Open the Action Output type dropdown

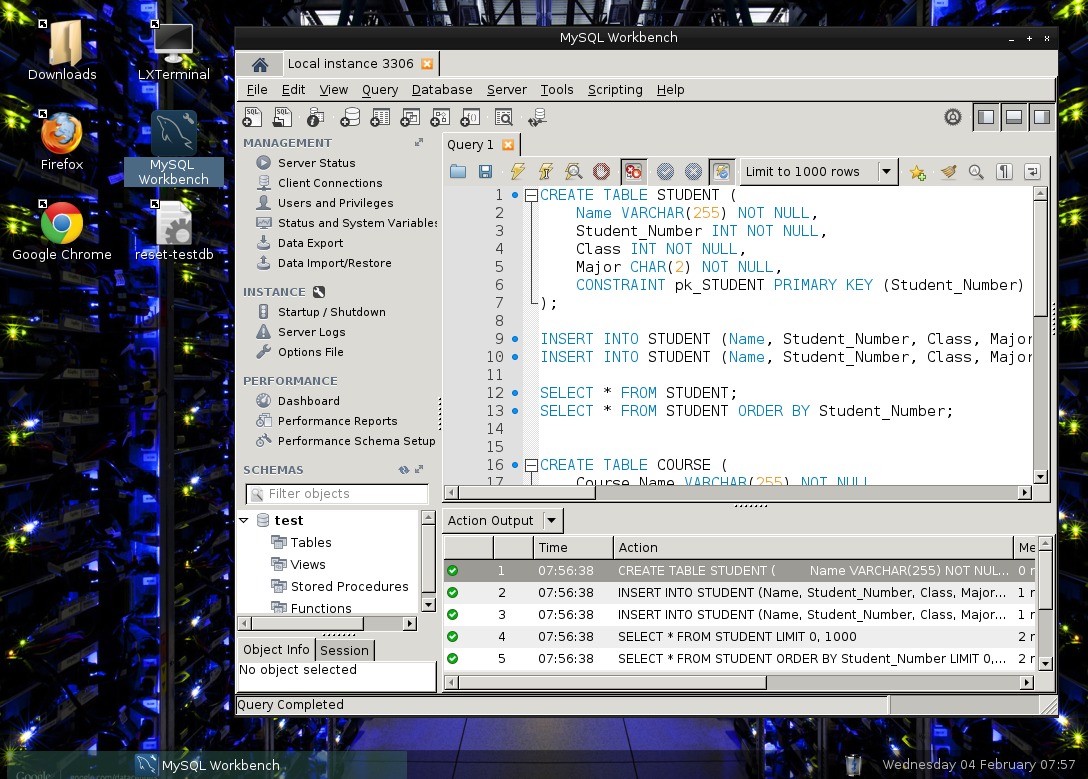(x=552, y=520)
